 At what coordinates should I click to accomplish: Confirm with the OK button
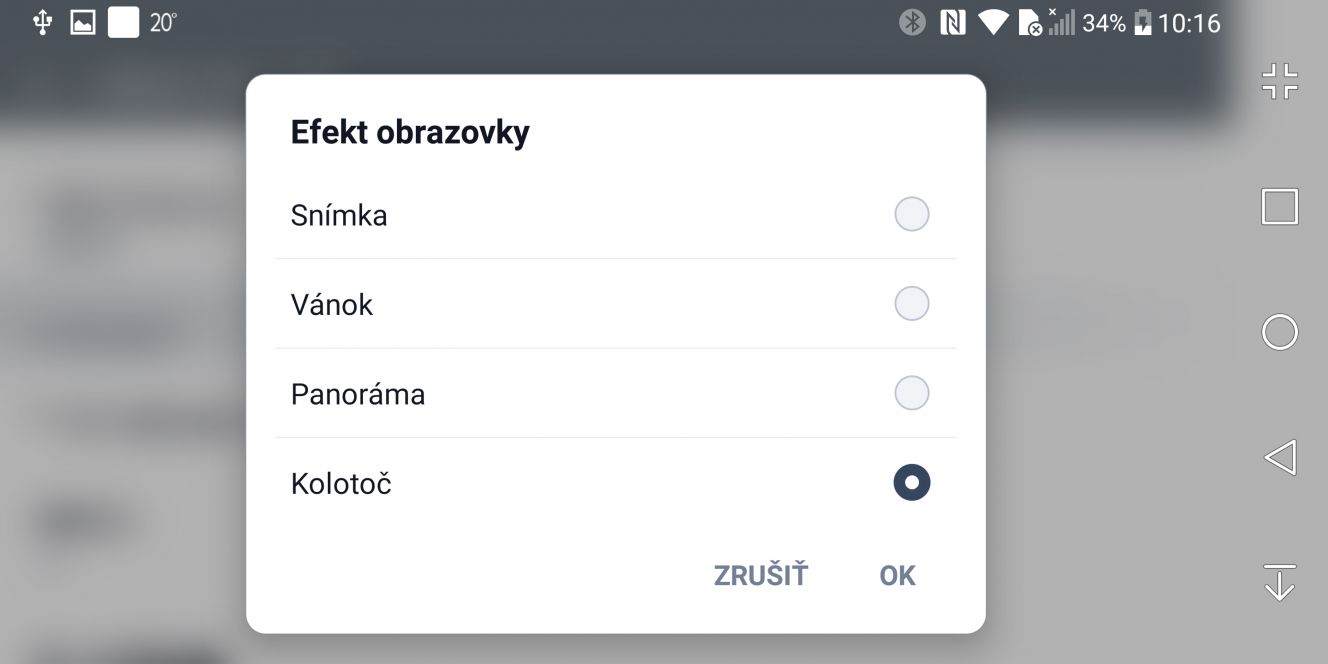897,575
